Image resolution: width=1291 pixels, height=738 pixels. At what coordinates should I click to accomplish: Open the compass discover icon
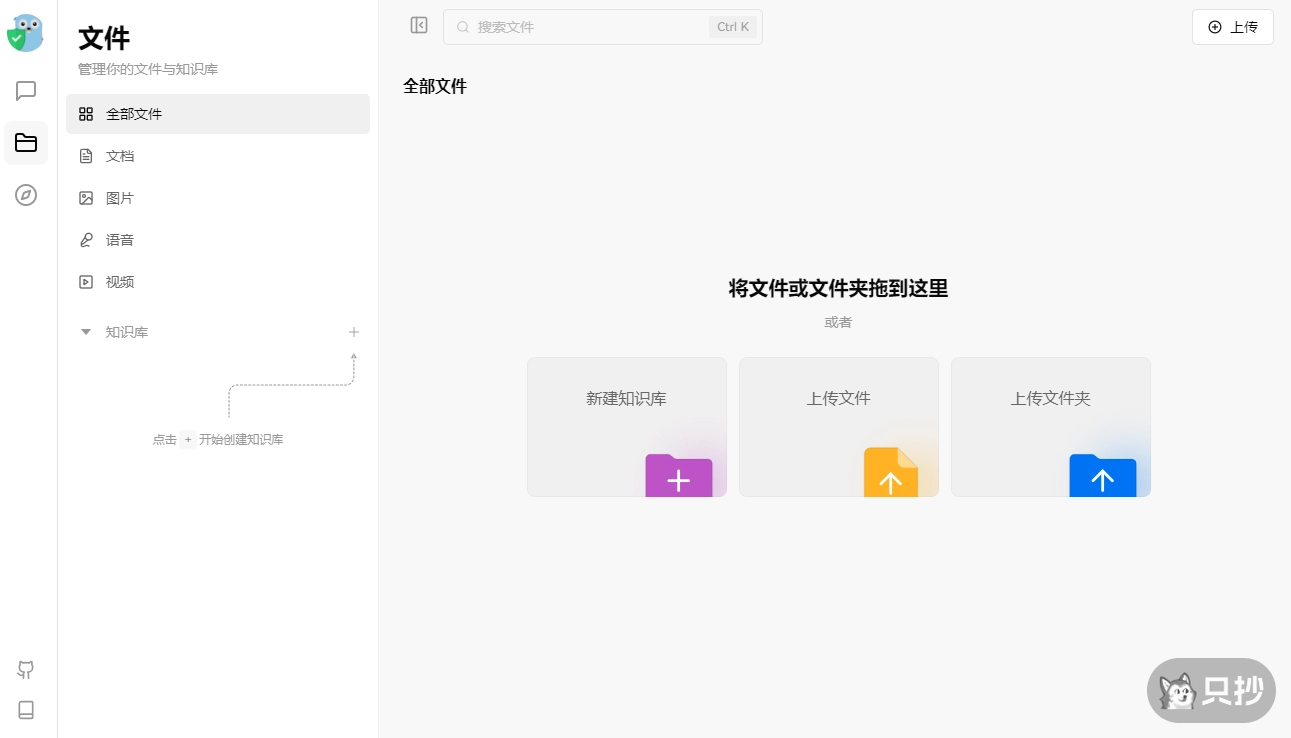[x=25, y=195]
